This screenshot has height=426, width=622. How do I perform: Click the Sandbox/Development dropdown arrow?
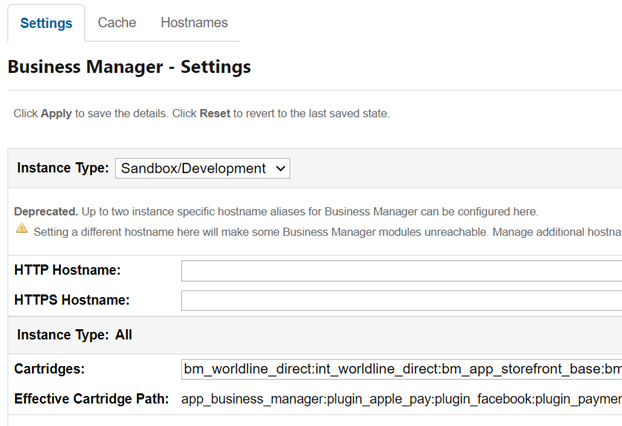279,168
